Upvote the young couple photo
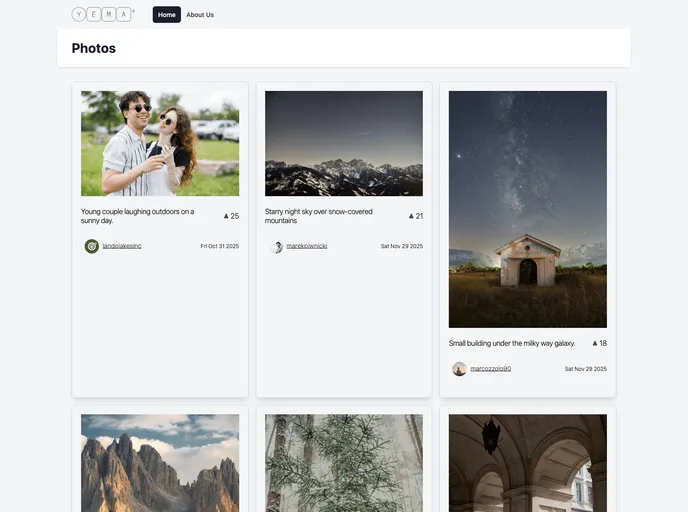Screen dimensions: 688x512 point(230,216)
